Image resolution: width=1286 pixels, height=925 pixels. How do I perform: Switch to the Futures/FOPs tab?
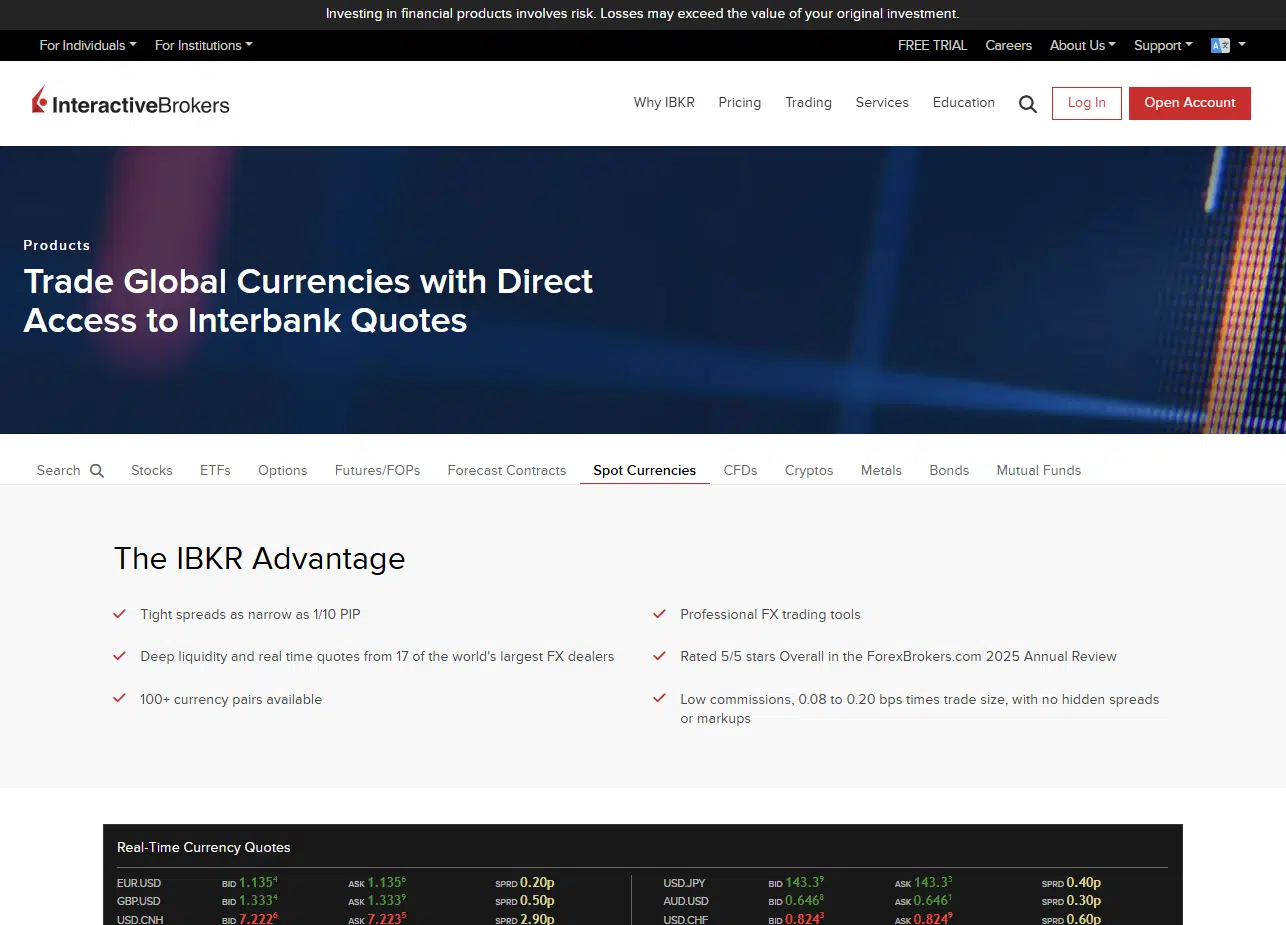[378, 470]
